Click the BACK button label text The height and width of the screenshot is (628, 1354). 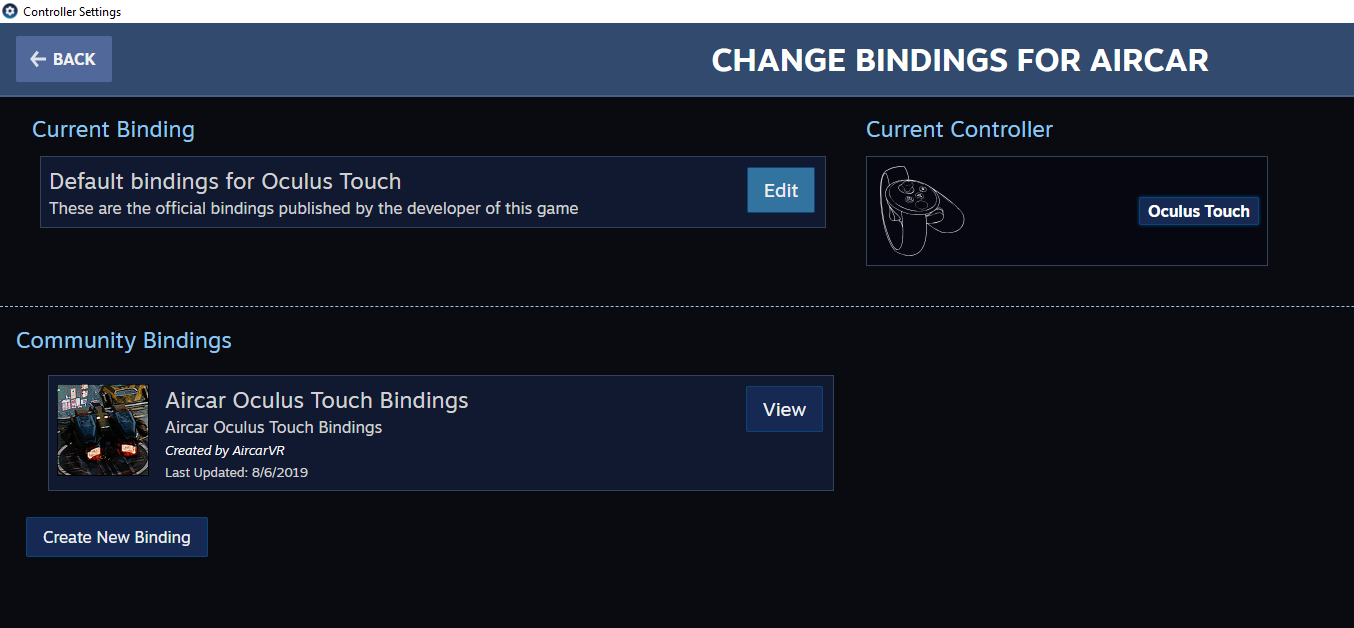74,59
